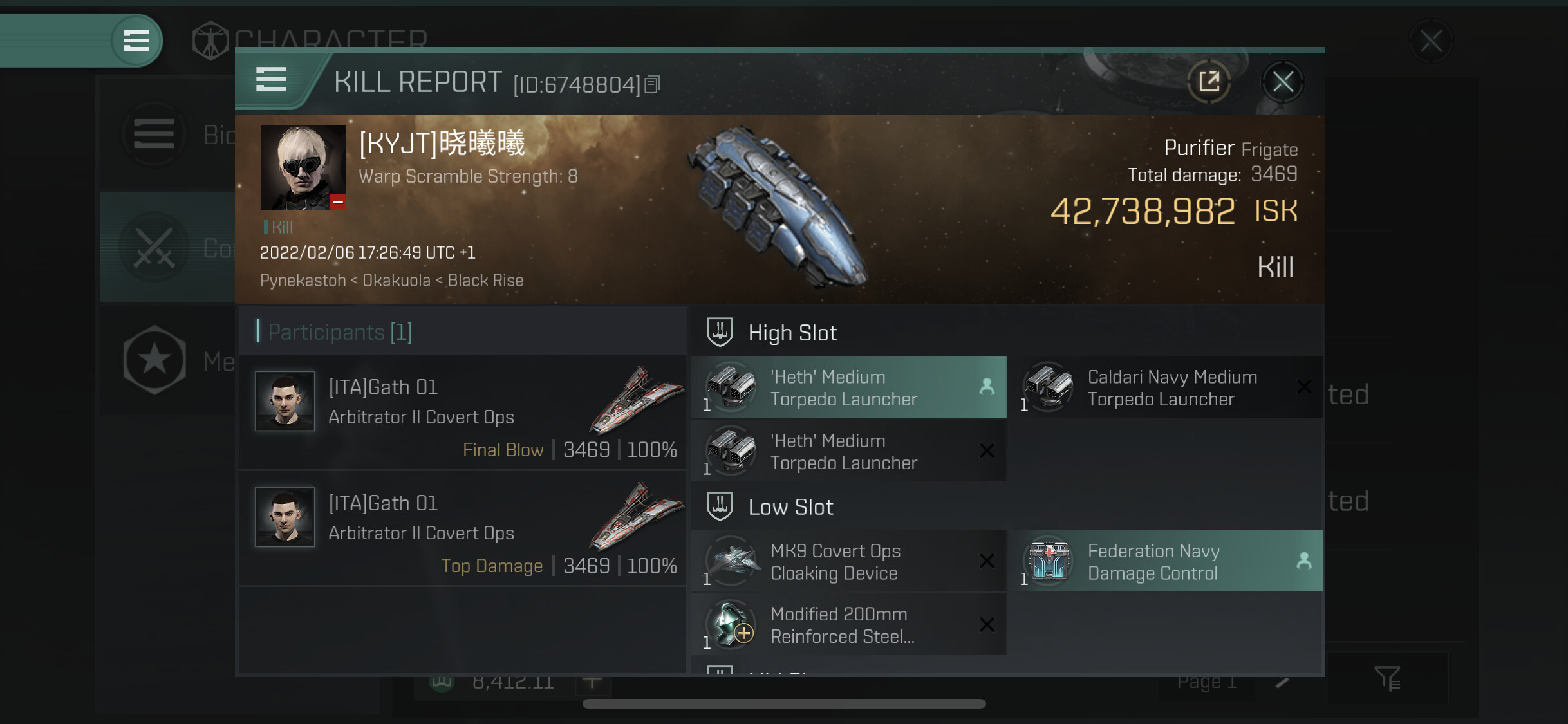Open the main menu in top-left
Screen dimensions: 1568x724
(x=136, y=41)
